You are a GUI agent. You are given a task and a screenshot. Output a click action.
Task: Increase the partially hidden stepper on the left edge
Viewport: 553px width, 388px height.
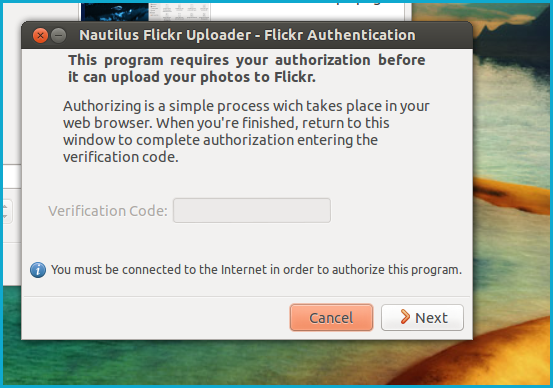coord(6,206)
